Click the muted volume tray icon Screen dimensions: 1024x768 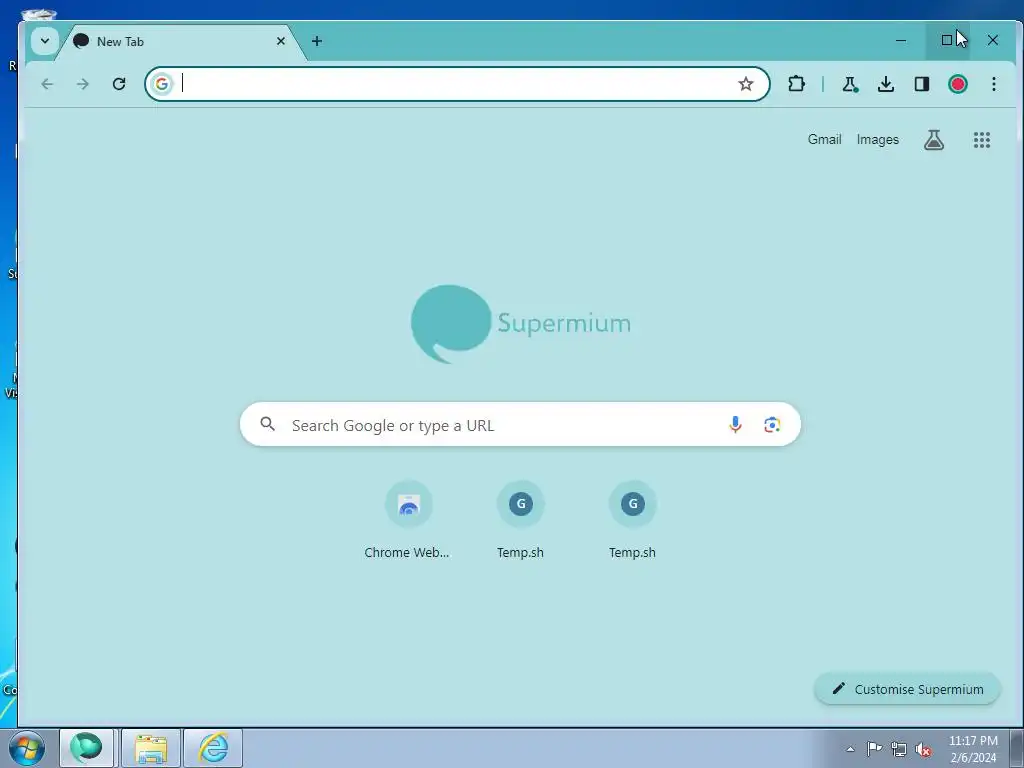pos(923,749)
